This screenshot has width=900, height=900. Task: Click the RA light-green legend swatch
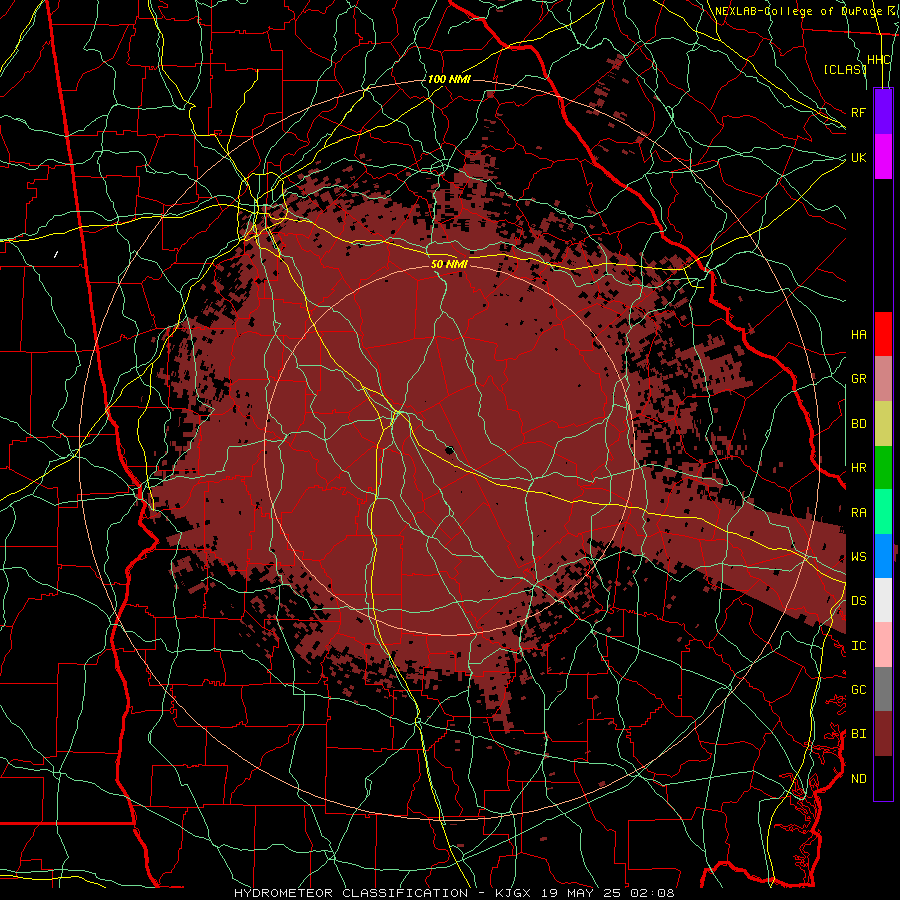coord(883,512)
